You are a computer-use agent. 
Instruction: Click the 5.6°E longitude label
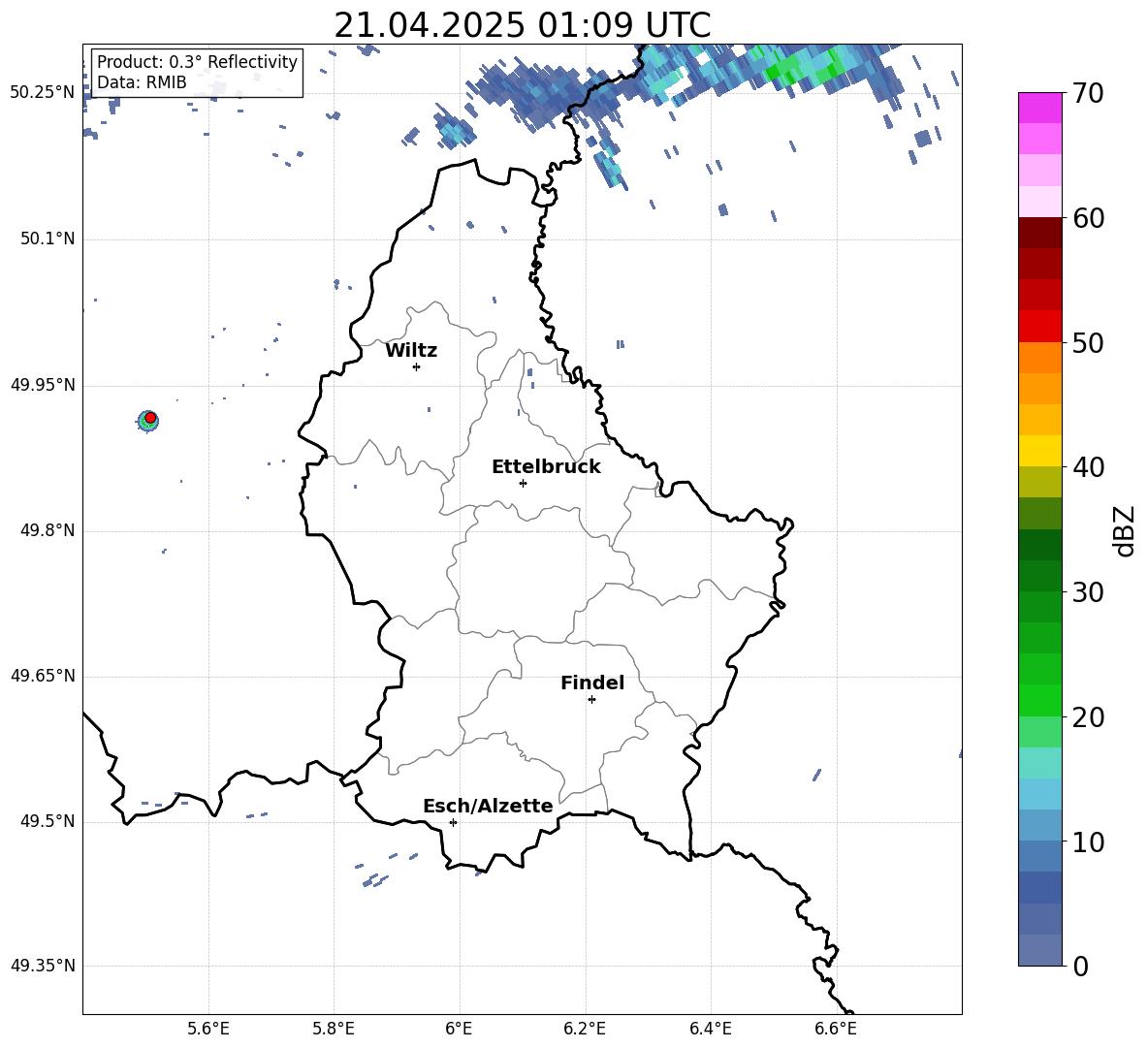click(208, 1029)
